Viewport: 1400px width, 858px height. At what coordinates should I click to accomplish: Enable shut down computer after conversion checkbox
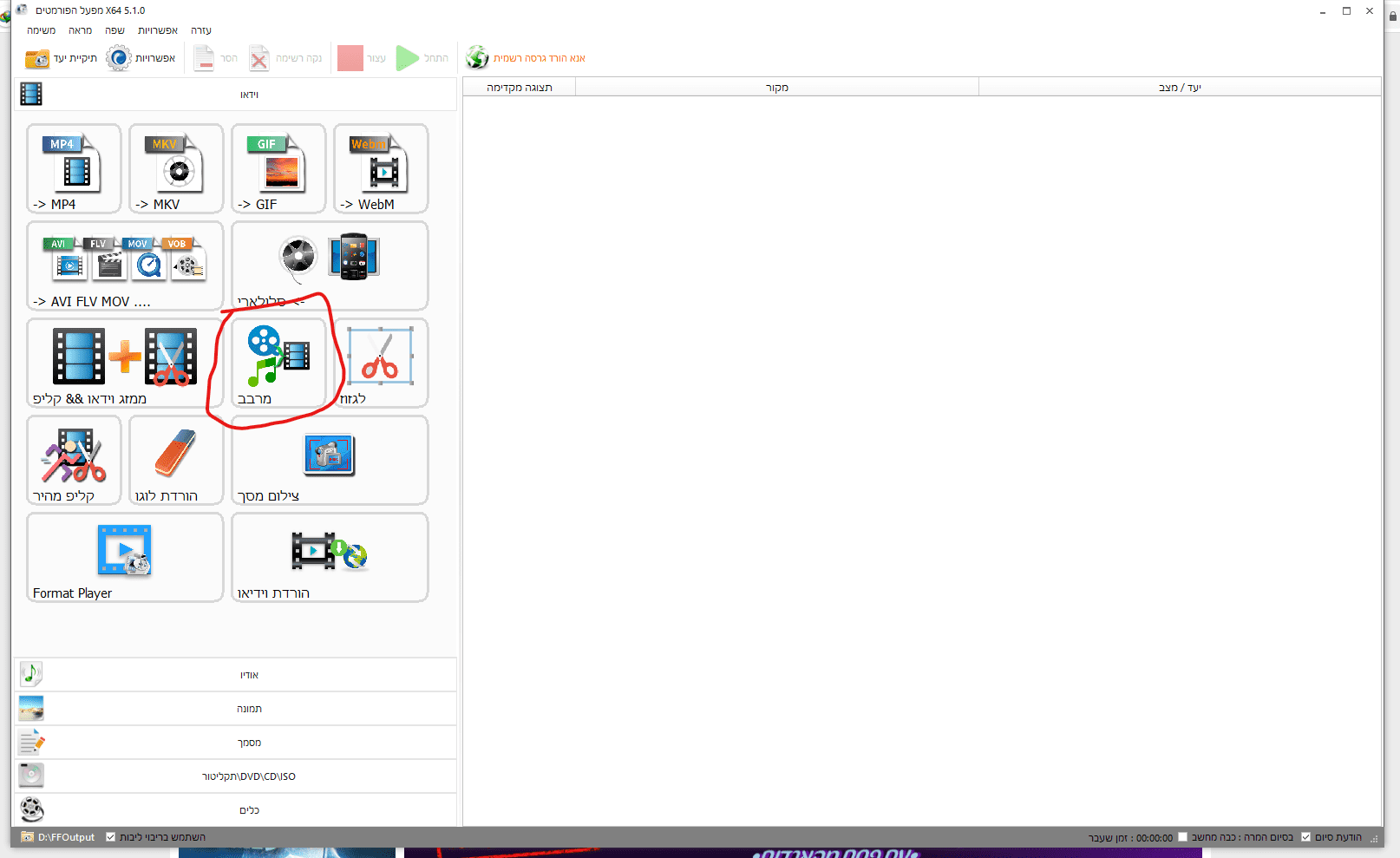click(1182, 837)
